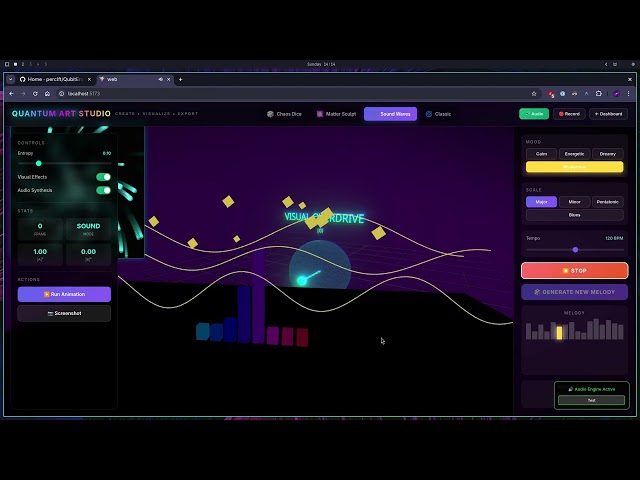
Task: Toggle the Visual Effects switch
Action: pos(103,177)
